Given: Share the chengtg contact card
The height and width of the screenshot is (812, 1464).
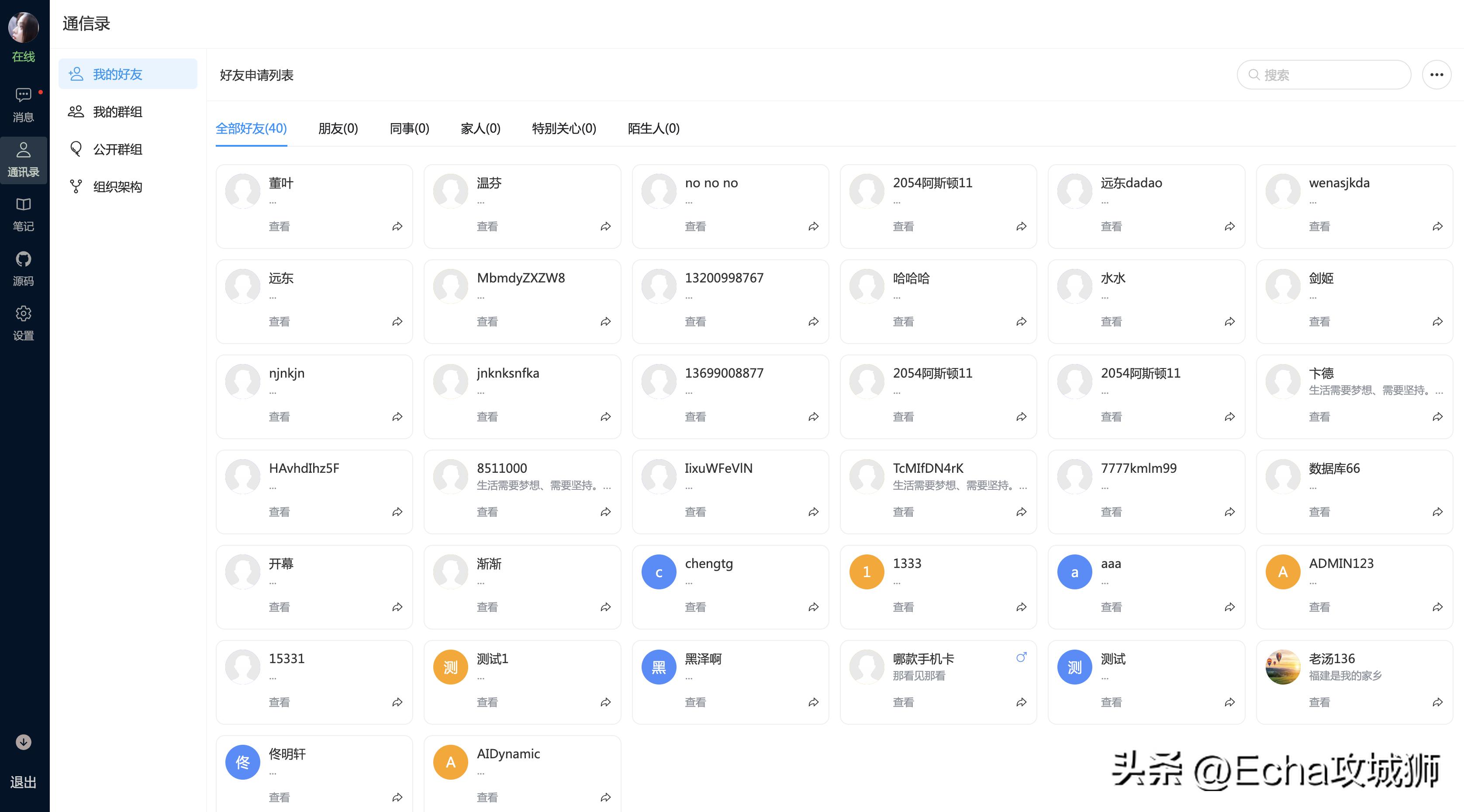Looking at the screenshot, I should pos(813,607).
